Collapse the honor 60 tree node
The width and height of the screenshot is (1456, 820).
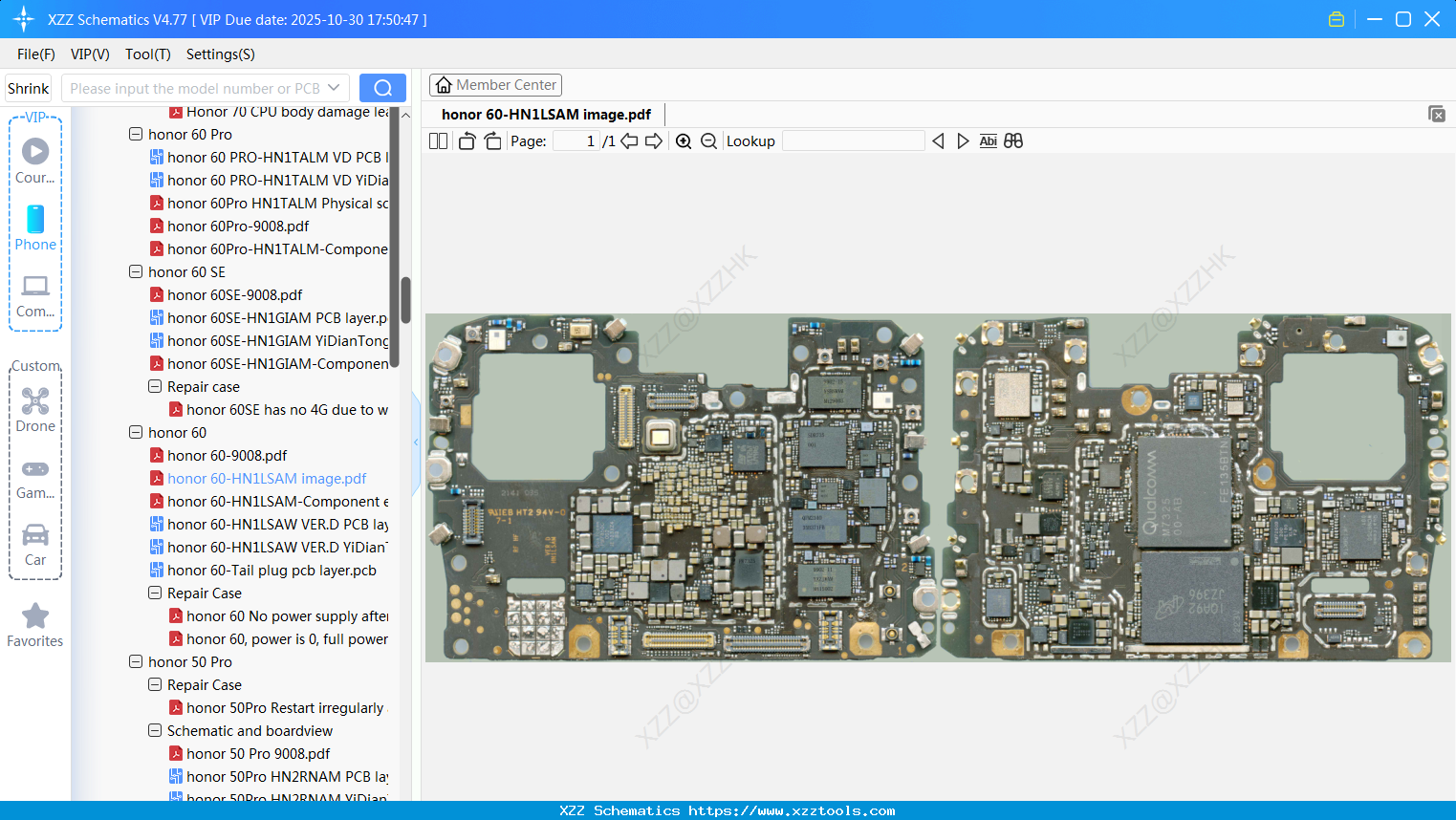tap(136, 433)
